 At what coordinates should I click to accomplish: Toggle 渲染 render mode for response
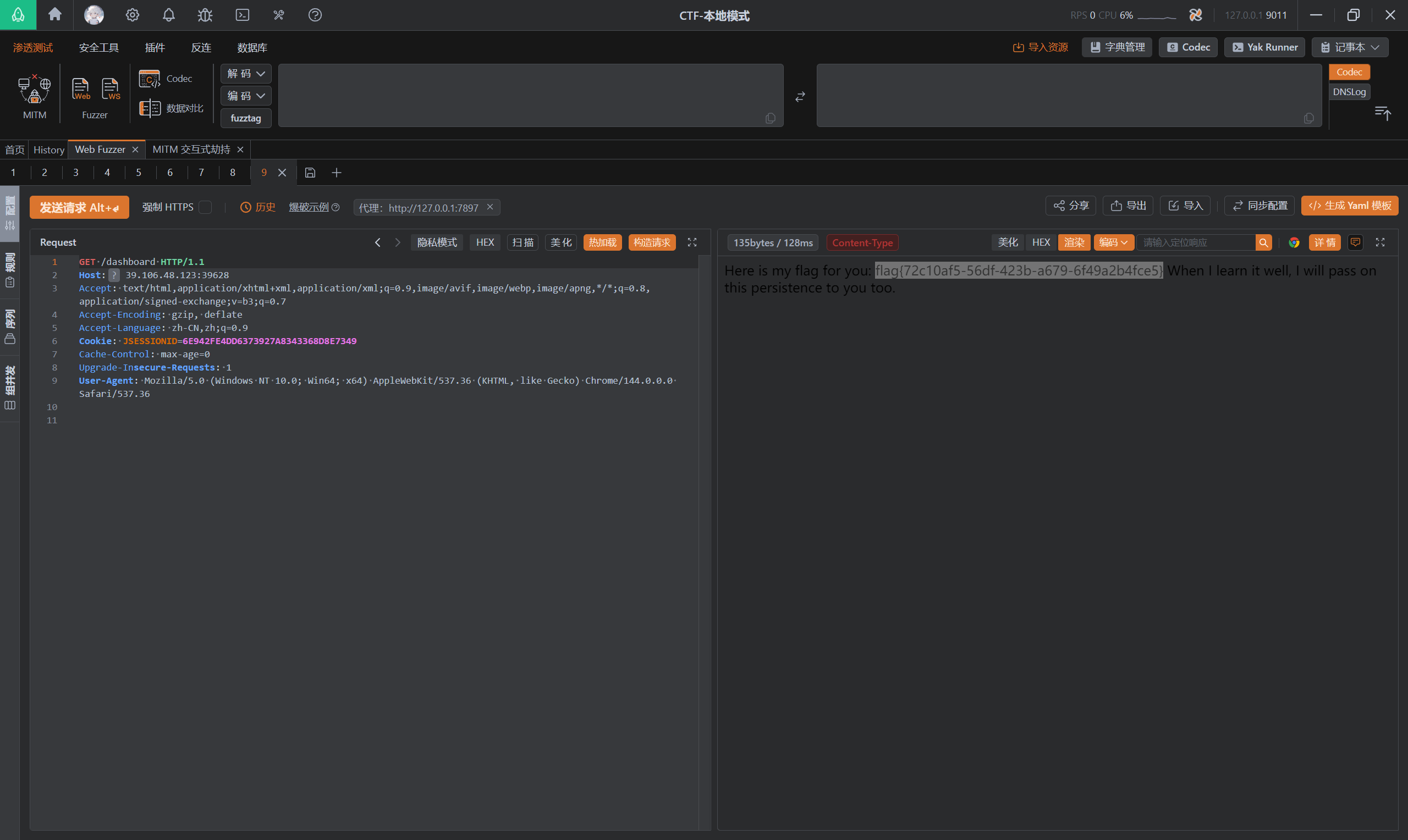click(x=1074, y=242)
